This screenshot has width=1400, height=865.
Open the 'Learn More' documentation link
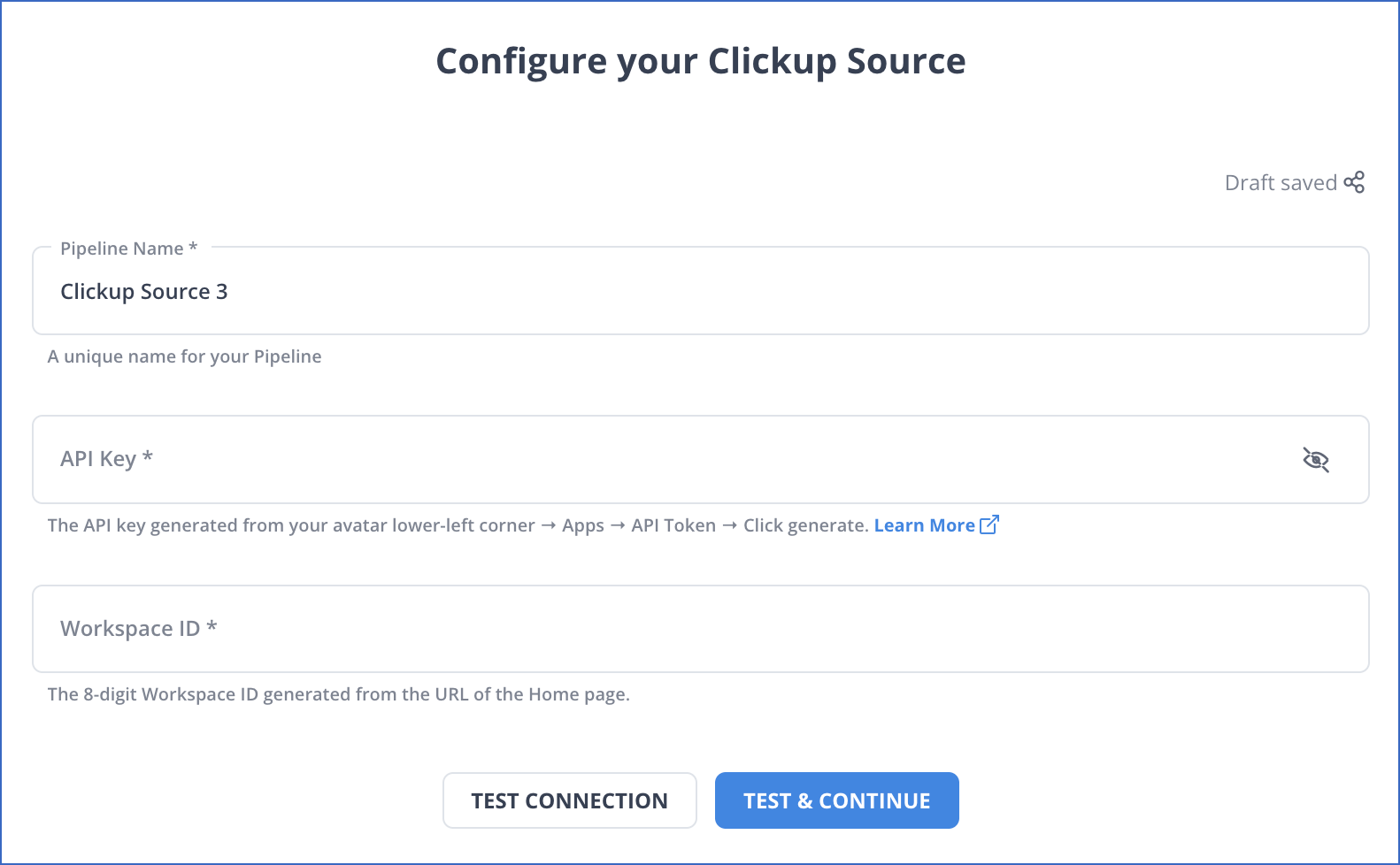click(x=923, y=524)
